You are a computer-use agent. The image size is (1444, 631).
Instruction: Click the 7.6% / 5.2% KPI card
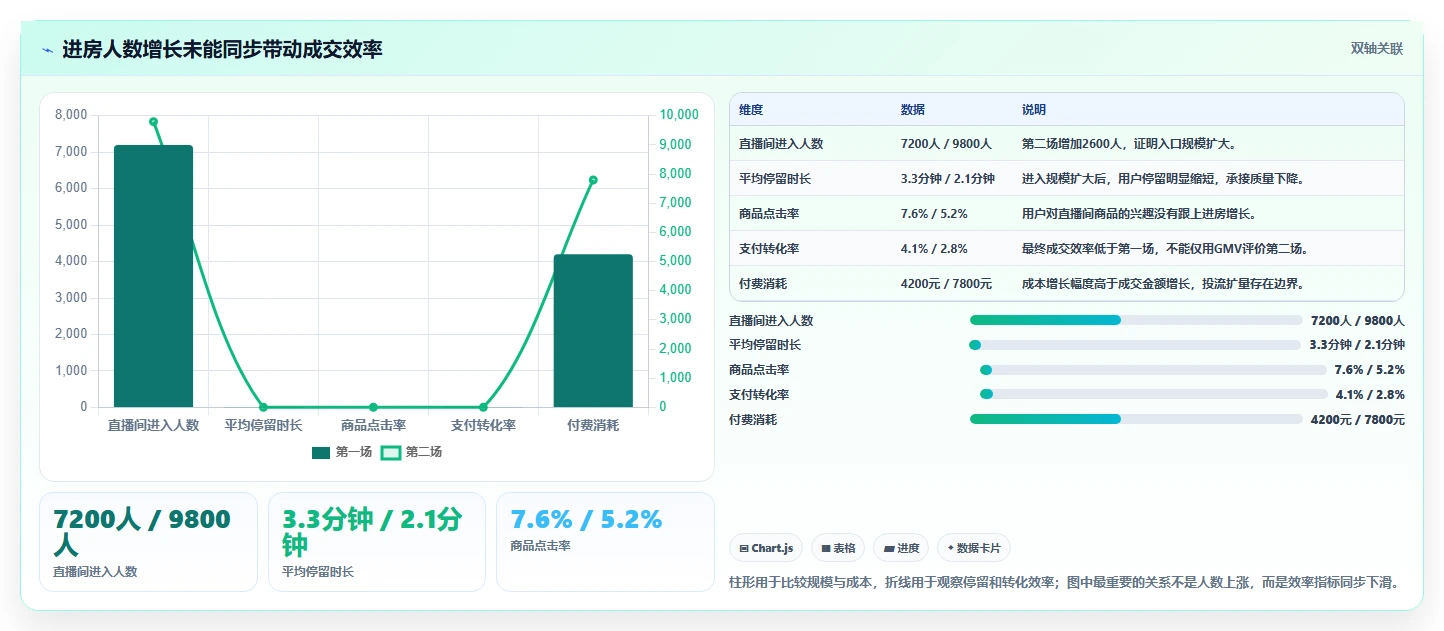coord(605,542)
